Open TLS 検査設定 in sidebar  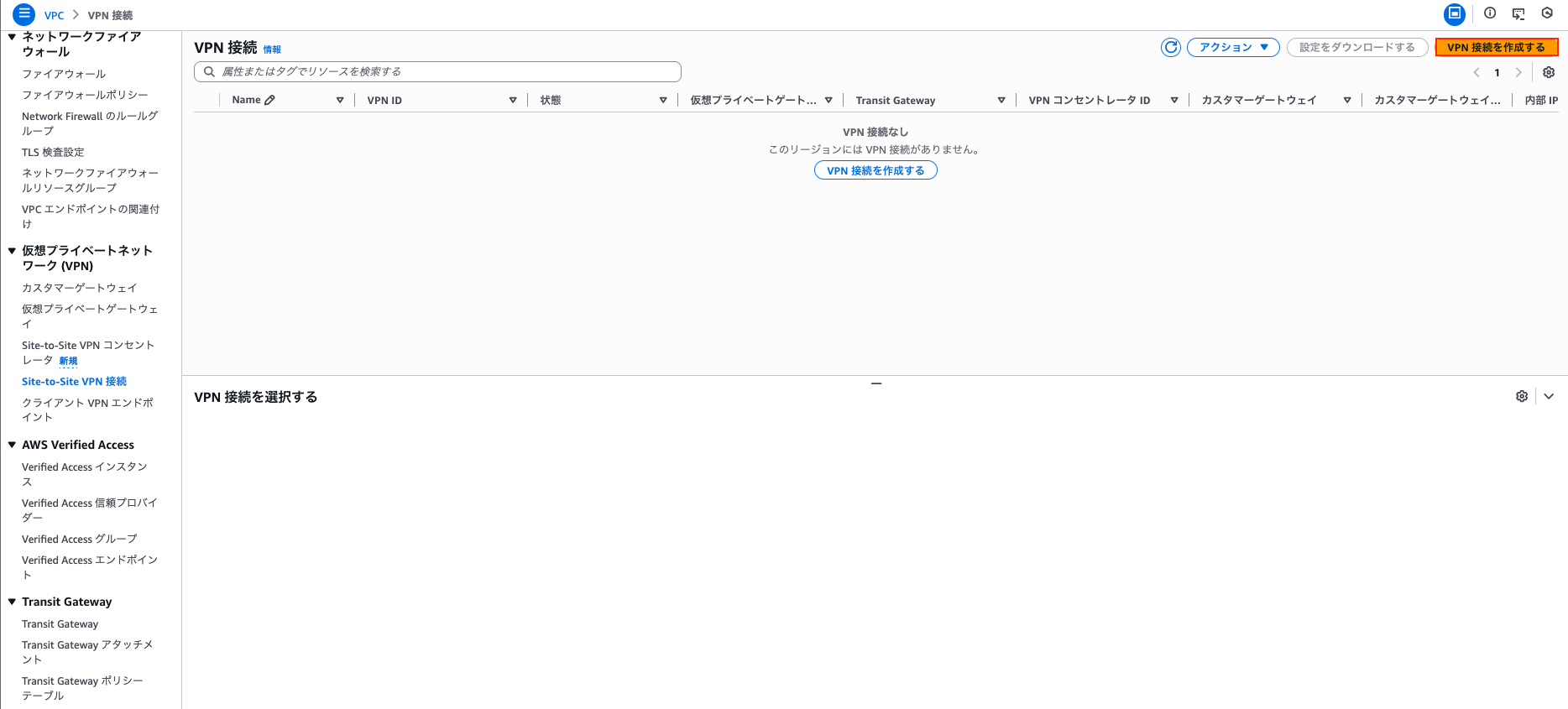click(x=53, y=152)
